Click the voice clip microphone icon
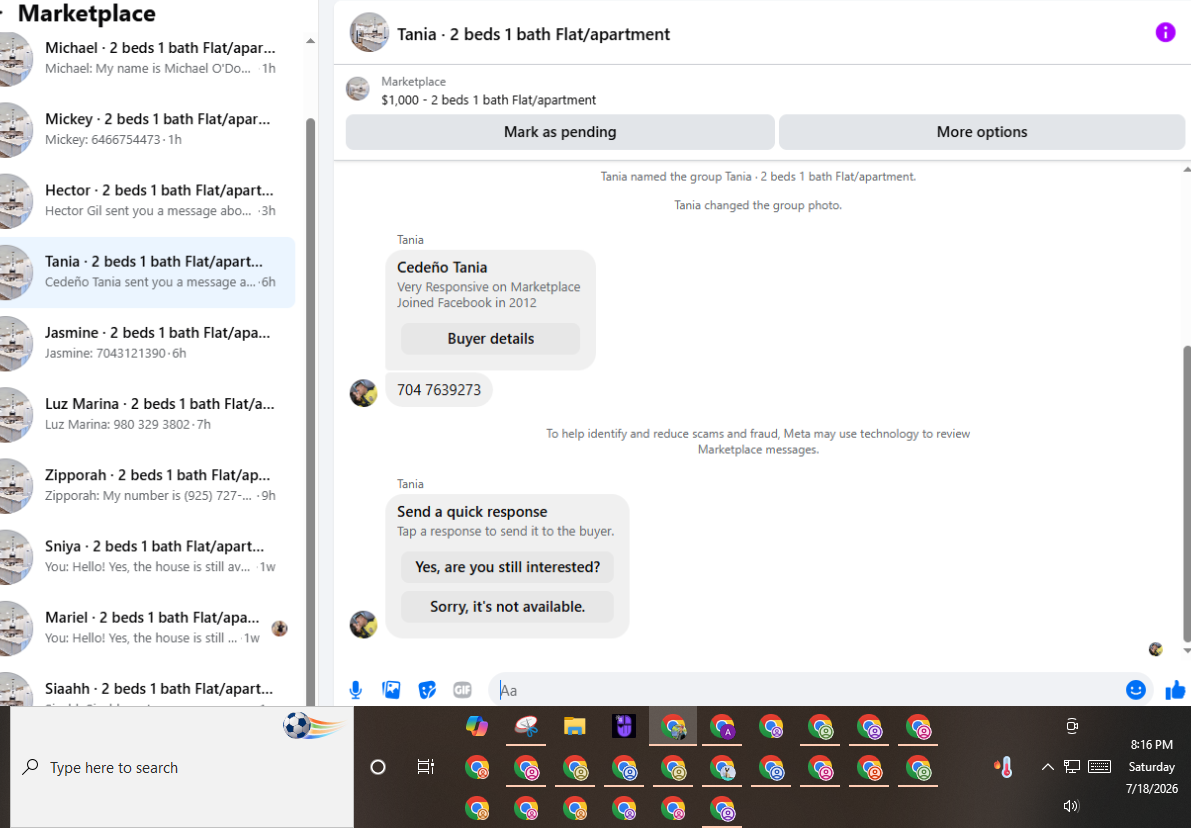The image size is (1191, 828). [x=355, y=690]
